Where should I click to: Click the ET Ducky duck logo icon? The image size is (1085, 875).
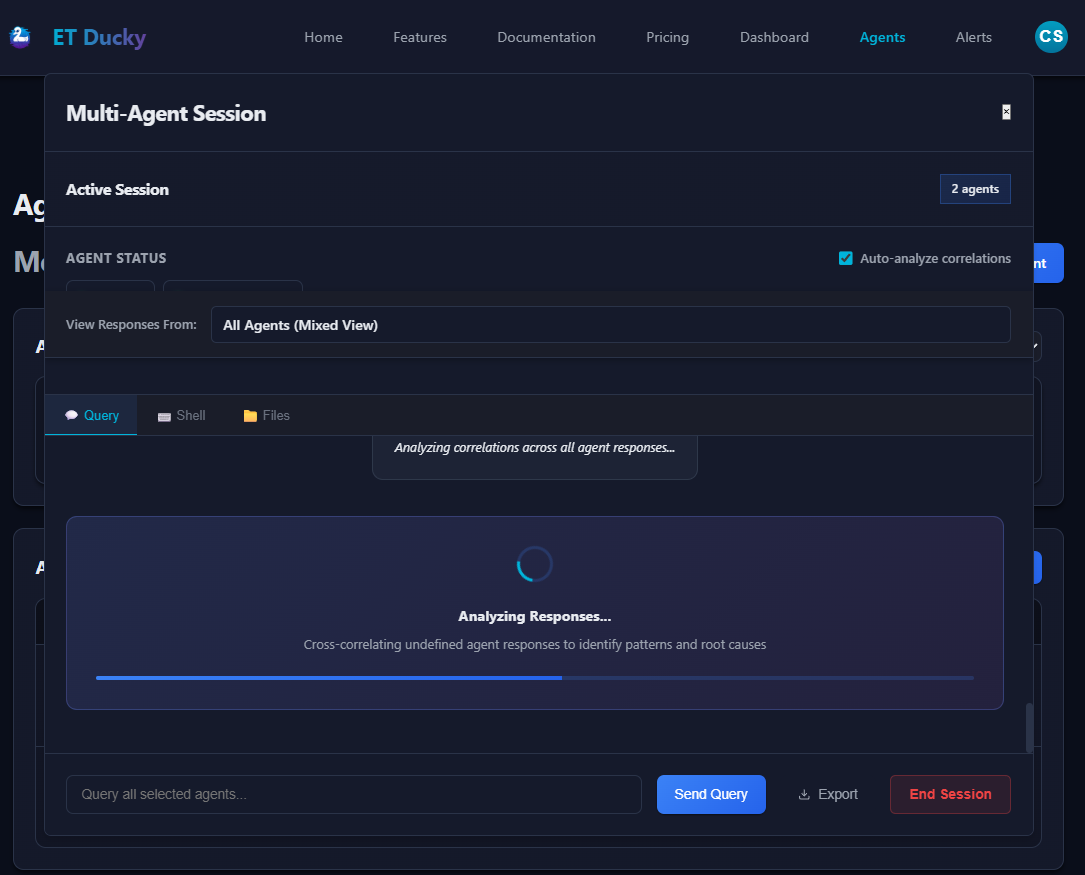point(20,37)
